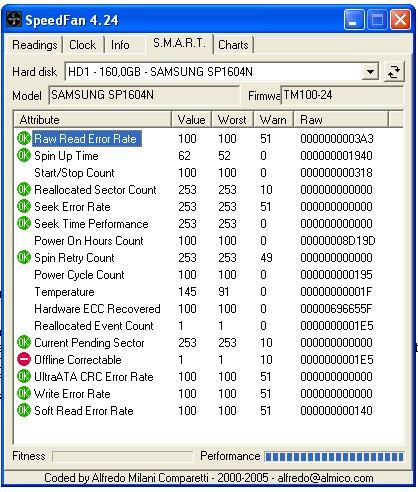
Task: Click Temperature value 145
Action: 187,291
